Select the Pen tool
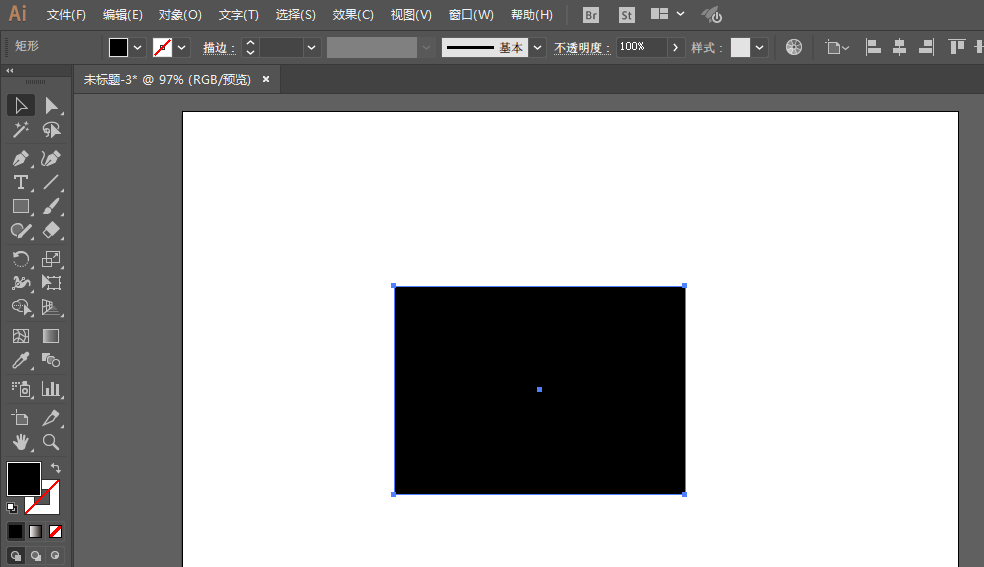This screenshot has width=984, height=567. (21, 158)
